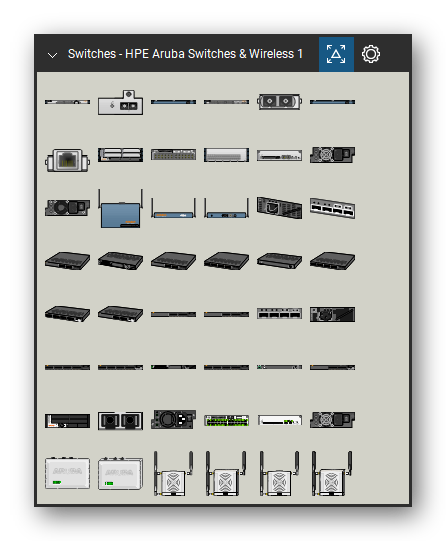The height and width of the screenshot is (541, 446).
Task: Pick the dual black fan tray shape
Action: (x=120, y=421)
